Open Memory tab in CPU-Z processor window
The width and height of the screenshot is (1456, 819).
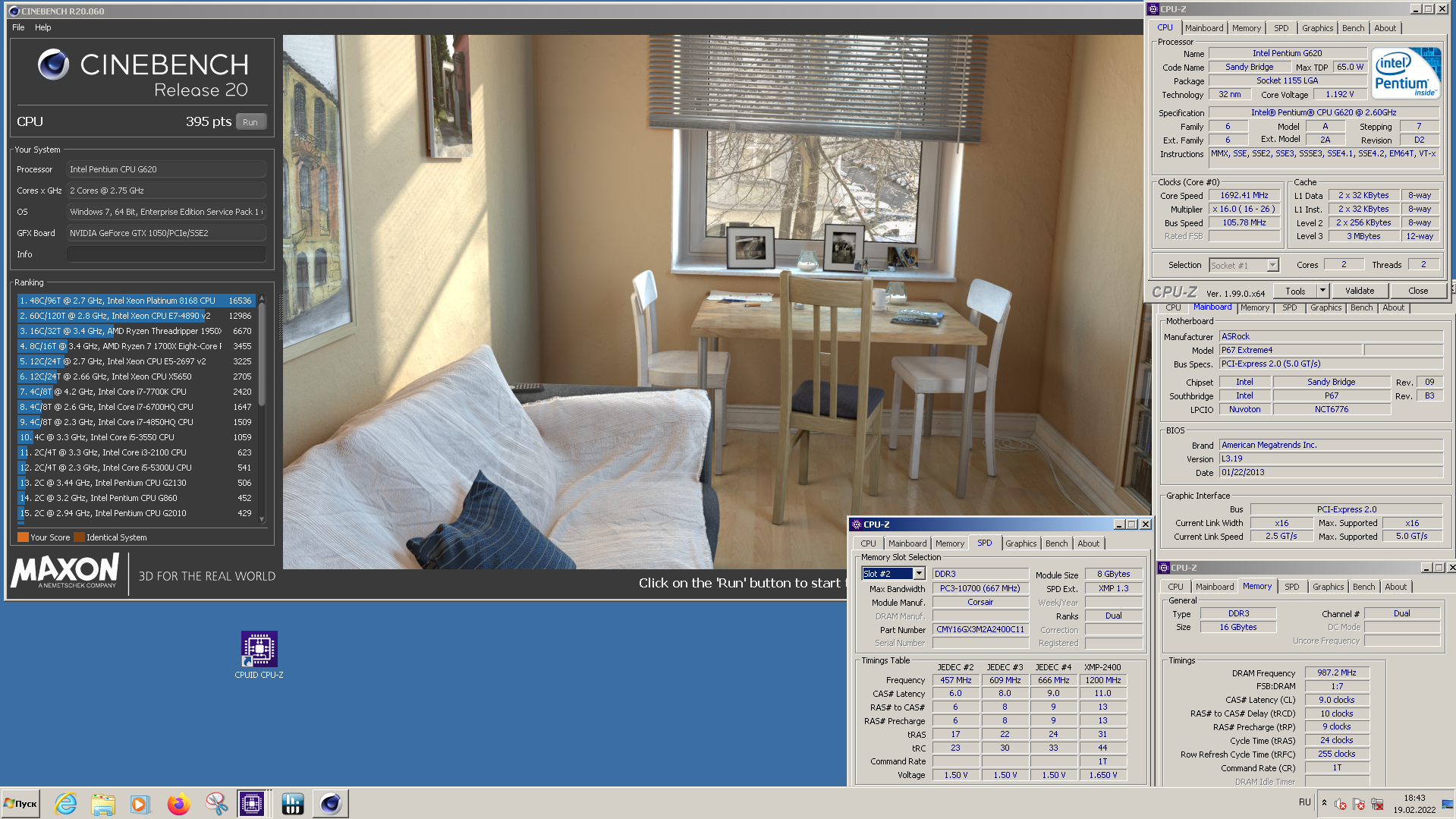coord(1247,28)
